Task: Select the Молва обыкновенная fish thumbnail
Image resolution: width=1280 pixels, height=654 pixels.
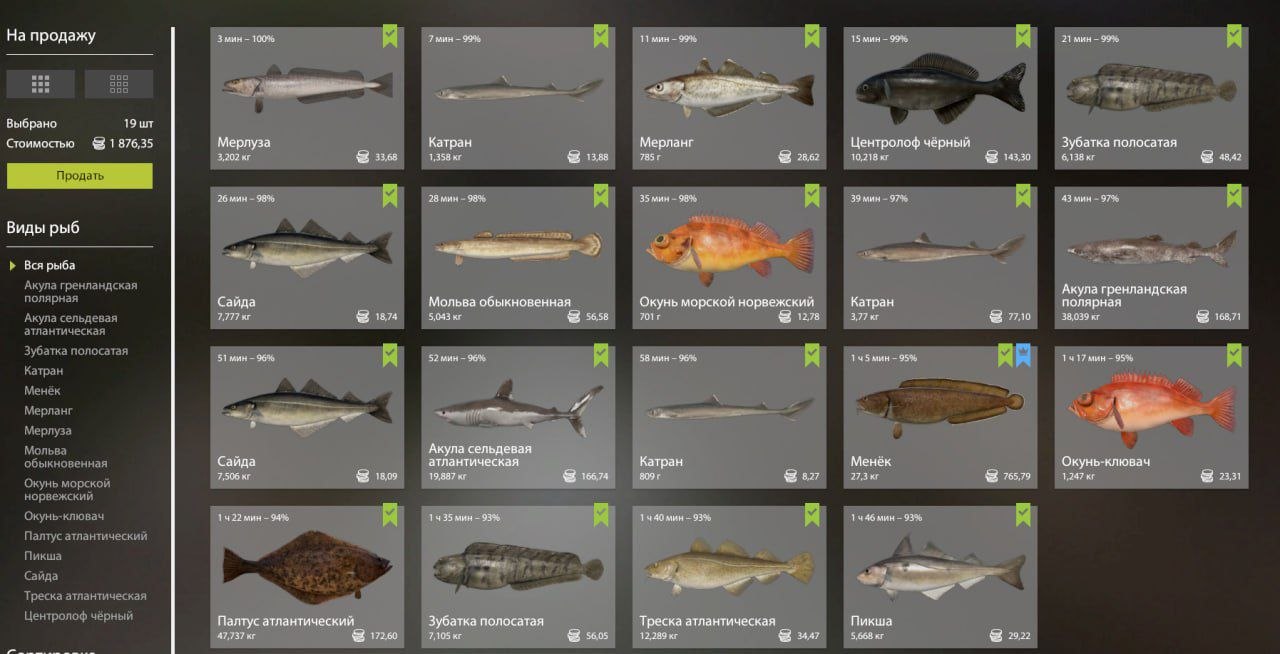Action: tap(518, 247)
